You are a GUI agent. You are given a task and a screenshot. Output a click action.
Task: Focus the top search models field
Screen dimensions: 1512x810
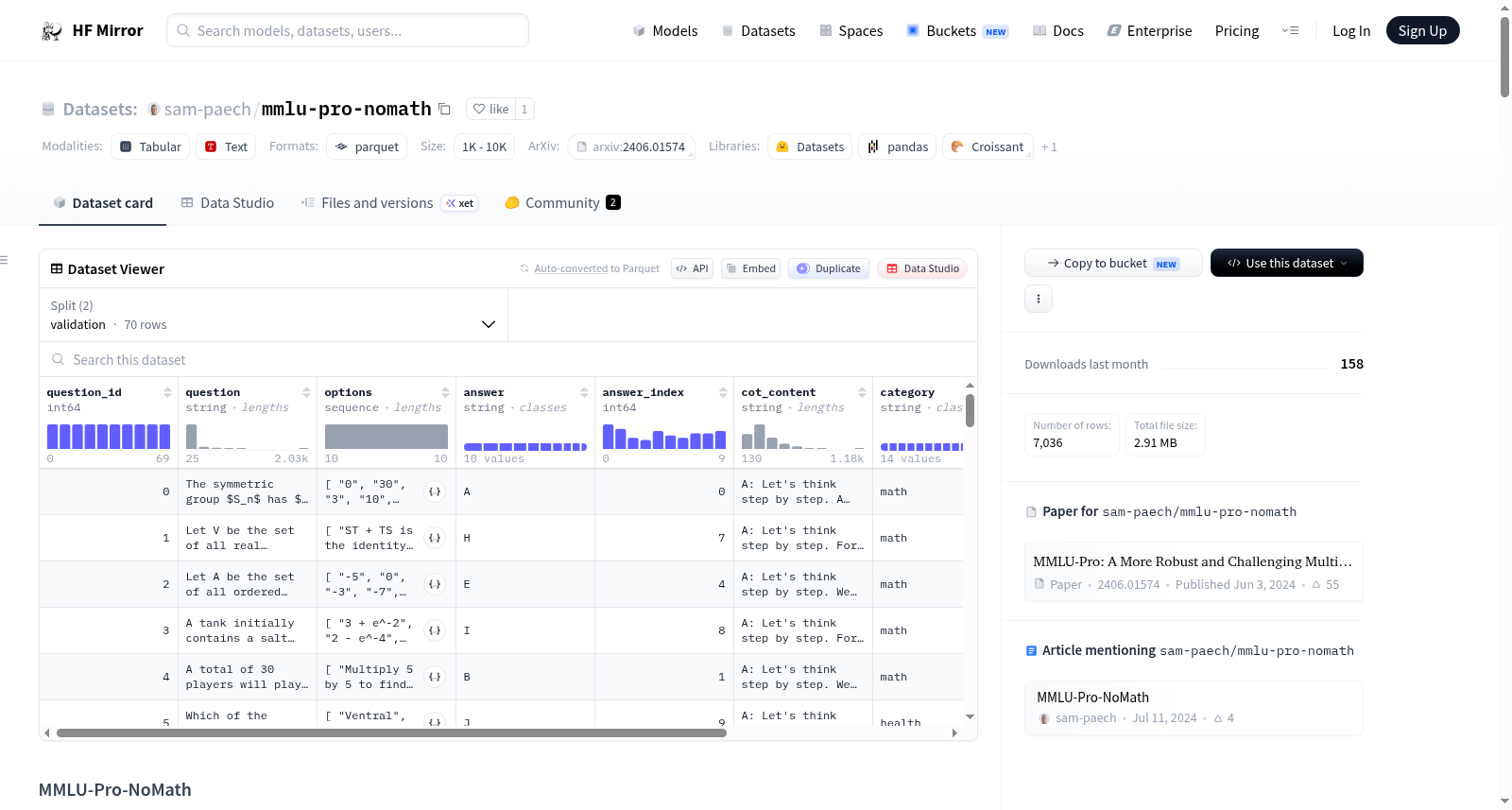pyautogui.click(x=348, y=30)
